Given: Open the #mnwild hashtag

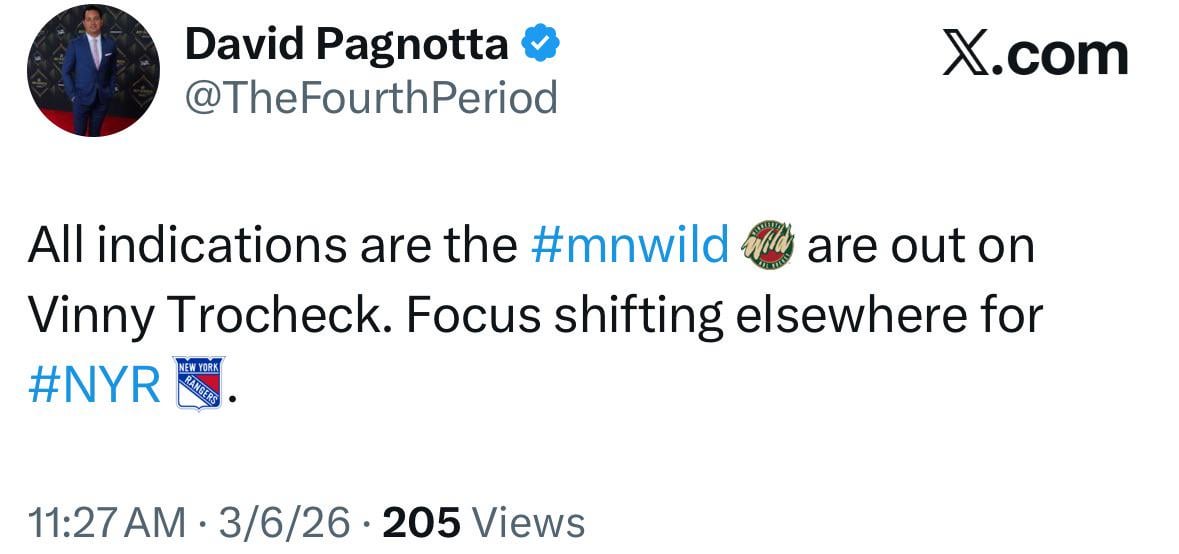Looking at the screenshot, I should click(x=628, y=244).
